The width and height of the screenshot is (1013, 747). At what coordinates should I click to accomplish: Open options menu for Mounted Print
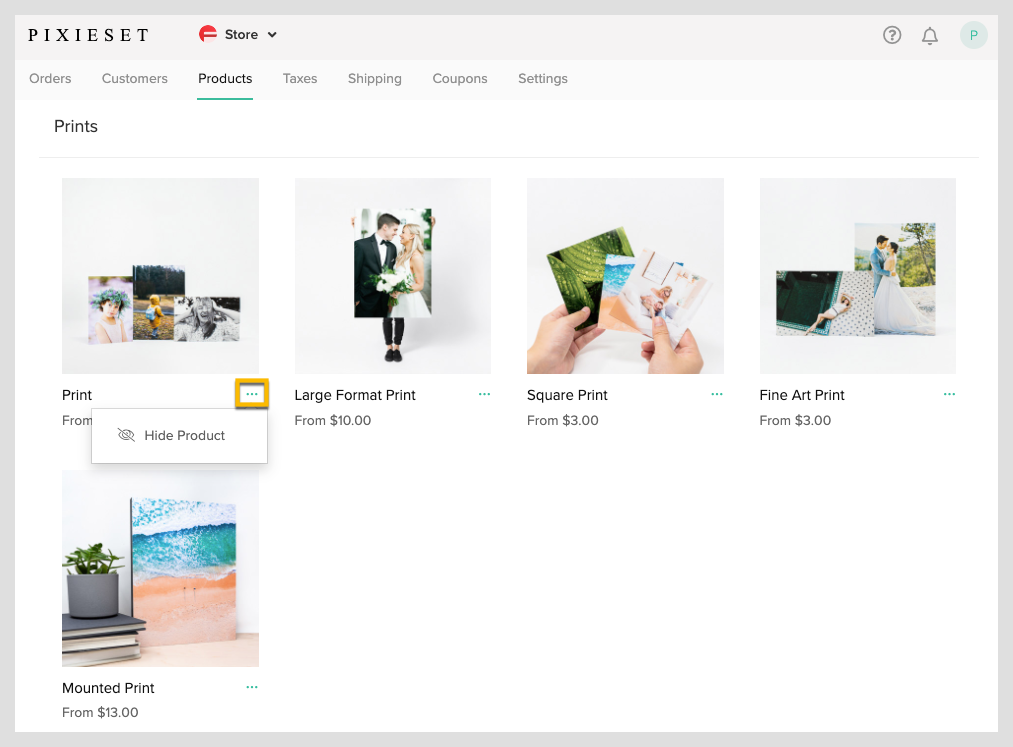(252, 687)
